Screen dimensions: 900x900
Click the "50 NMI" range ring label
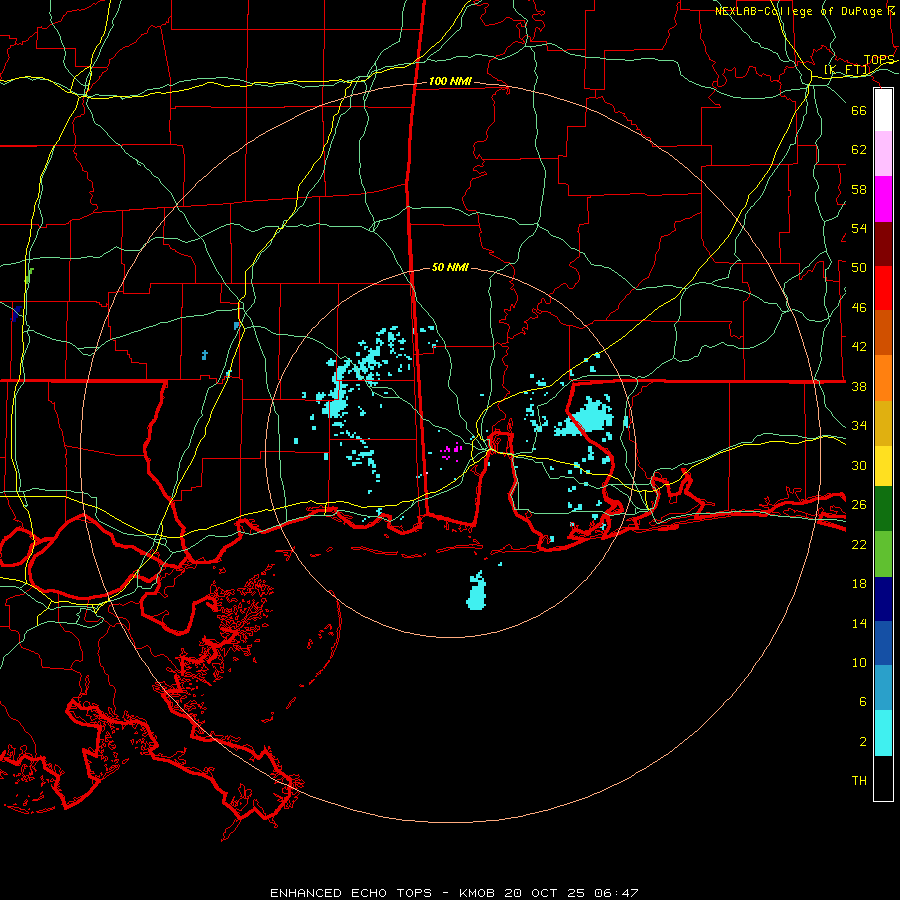450,267
